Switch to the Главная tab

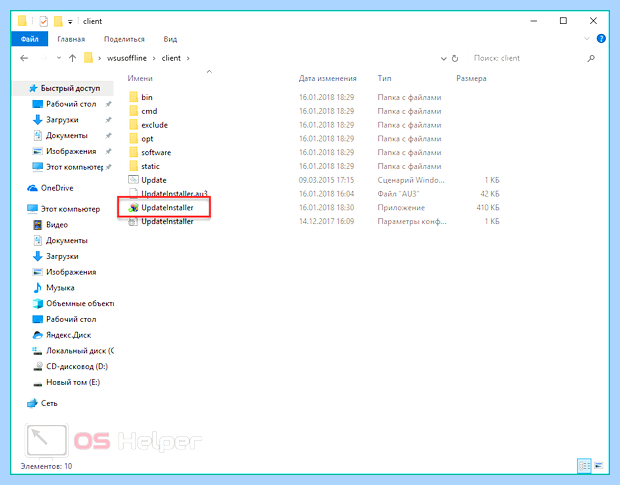click(x=71, y=39)
